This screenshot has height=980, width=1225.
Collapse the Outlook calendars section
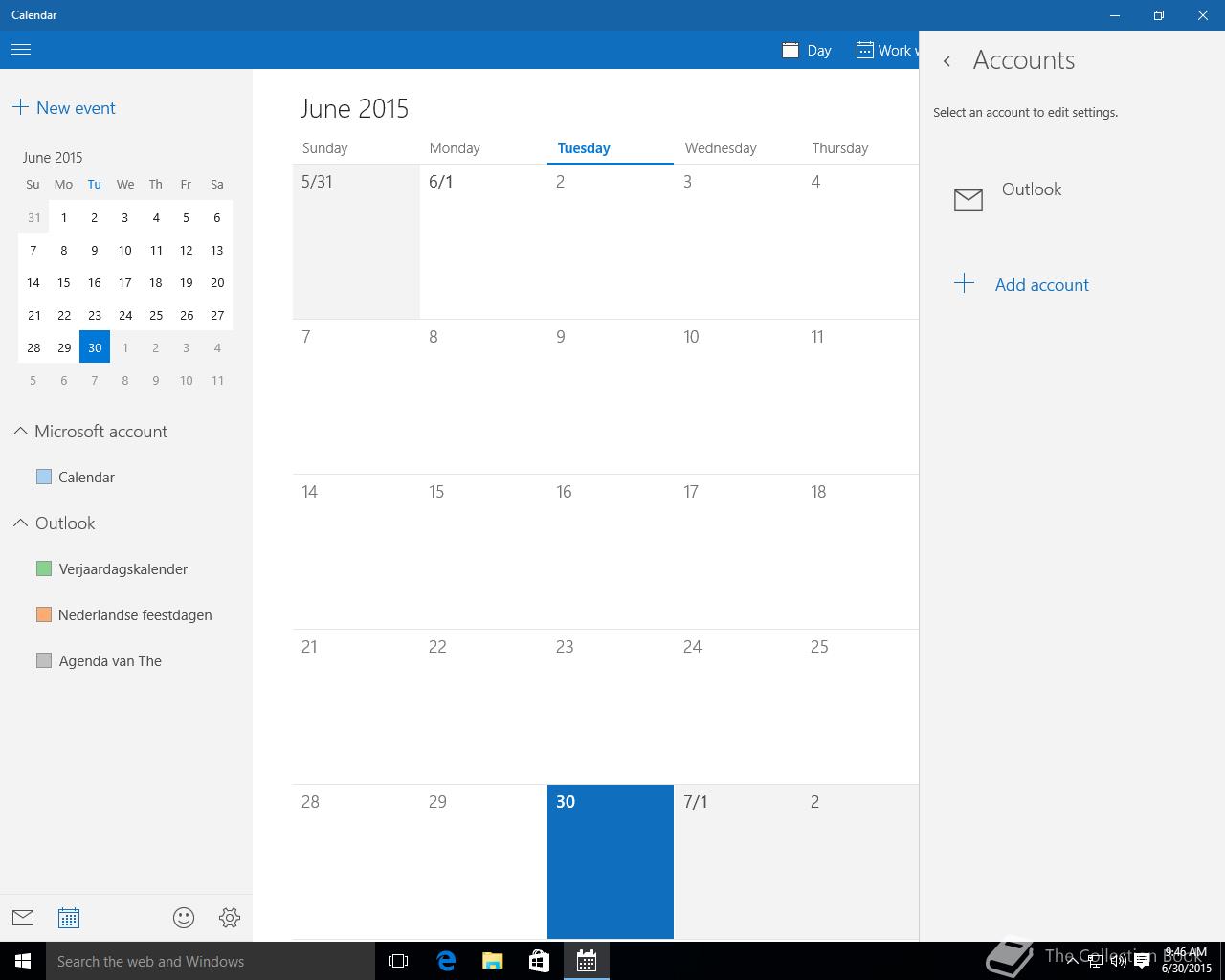pos(20,523)
